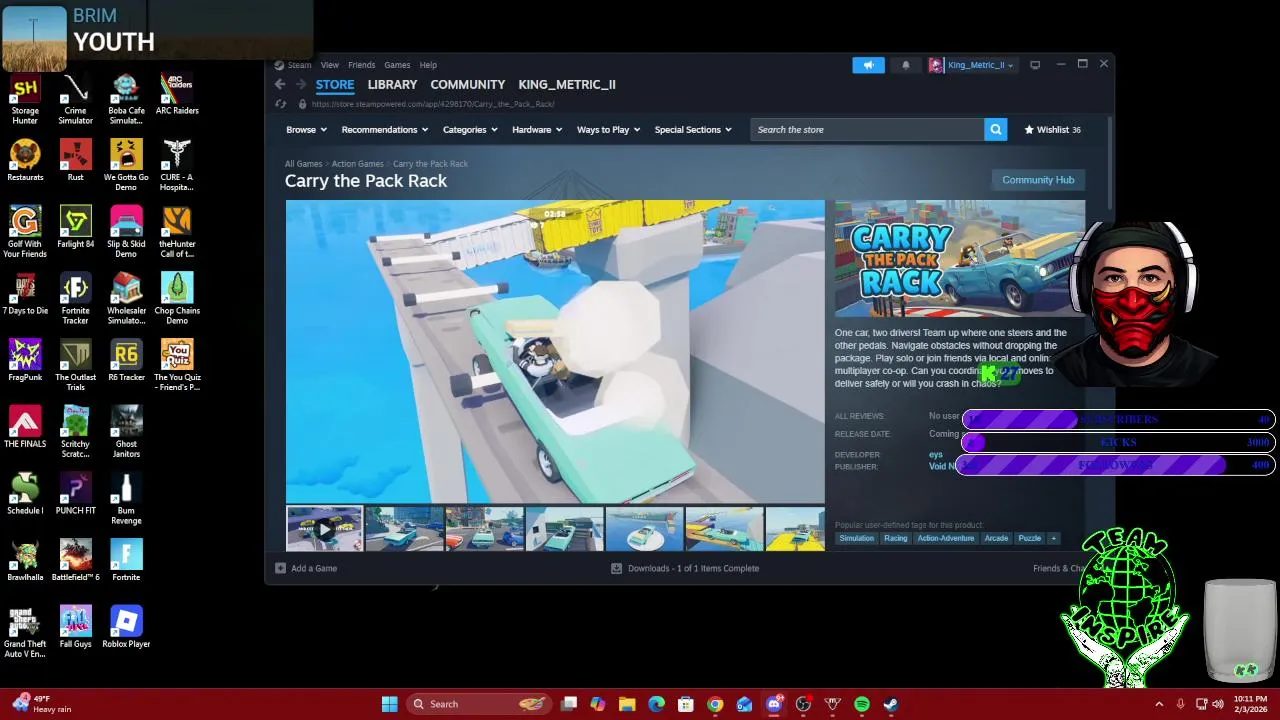Image resolution: width=1280 pixels, height=720 pixels.
Task: Click the Search the store field
Action: (x=867, y=129)
